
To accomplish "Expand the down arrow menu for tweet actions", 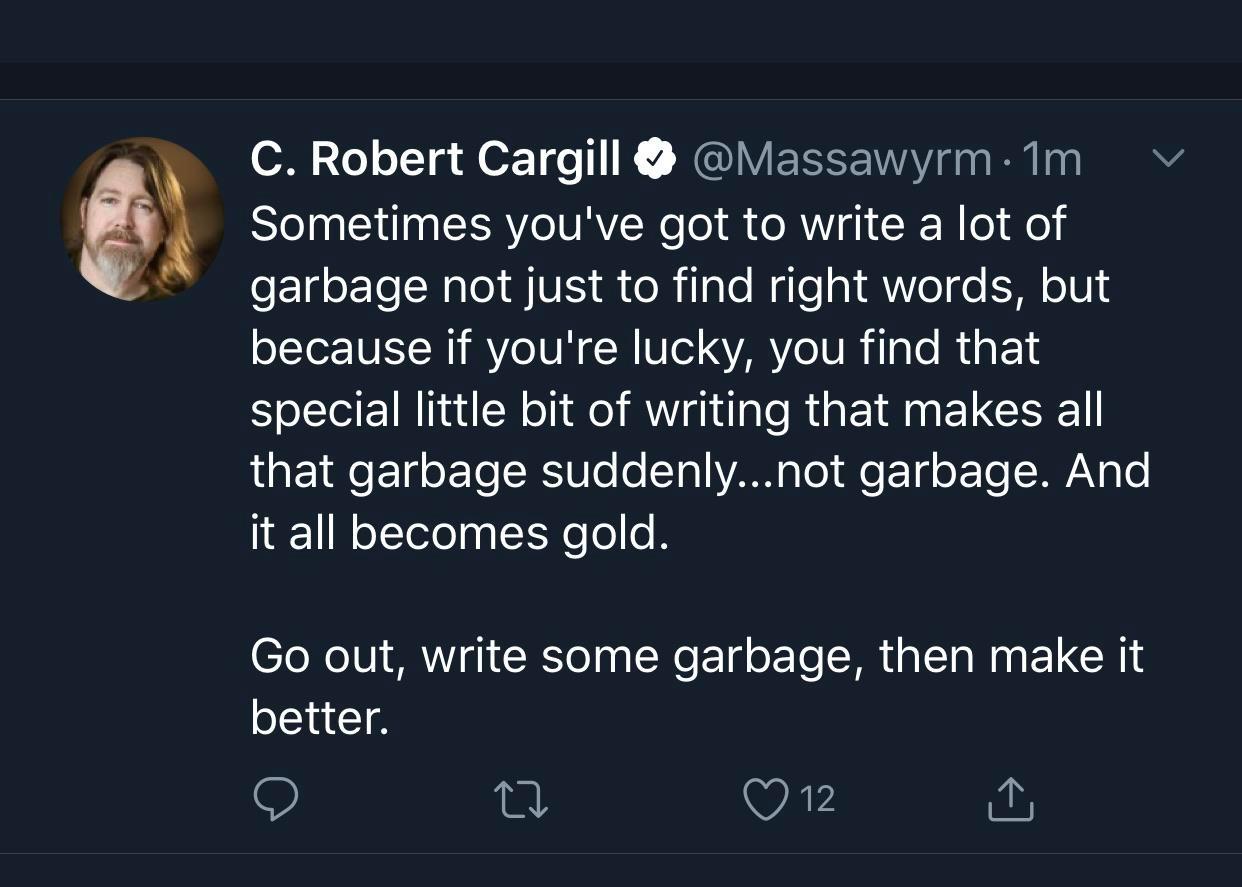I will [x=1170, y=157].
